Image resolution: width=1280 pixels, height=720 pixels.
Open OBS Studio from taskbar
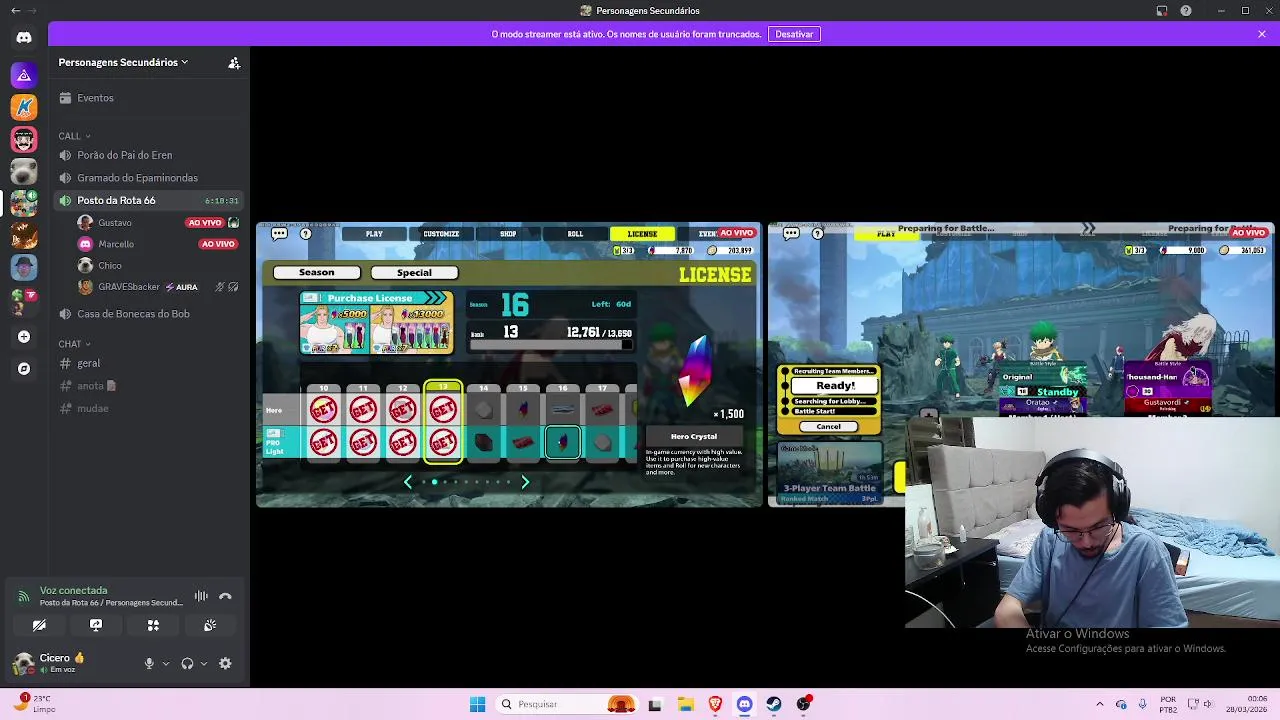[x=804, y=704]
